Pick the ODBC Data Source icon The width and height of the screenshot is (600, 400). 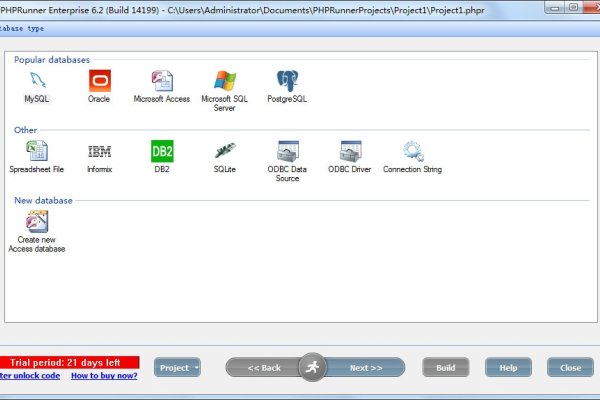pyautogui.click(x=288, y=152)
